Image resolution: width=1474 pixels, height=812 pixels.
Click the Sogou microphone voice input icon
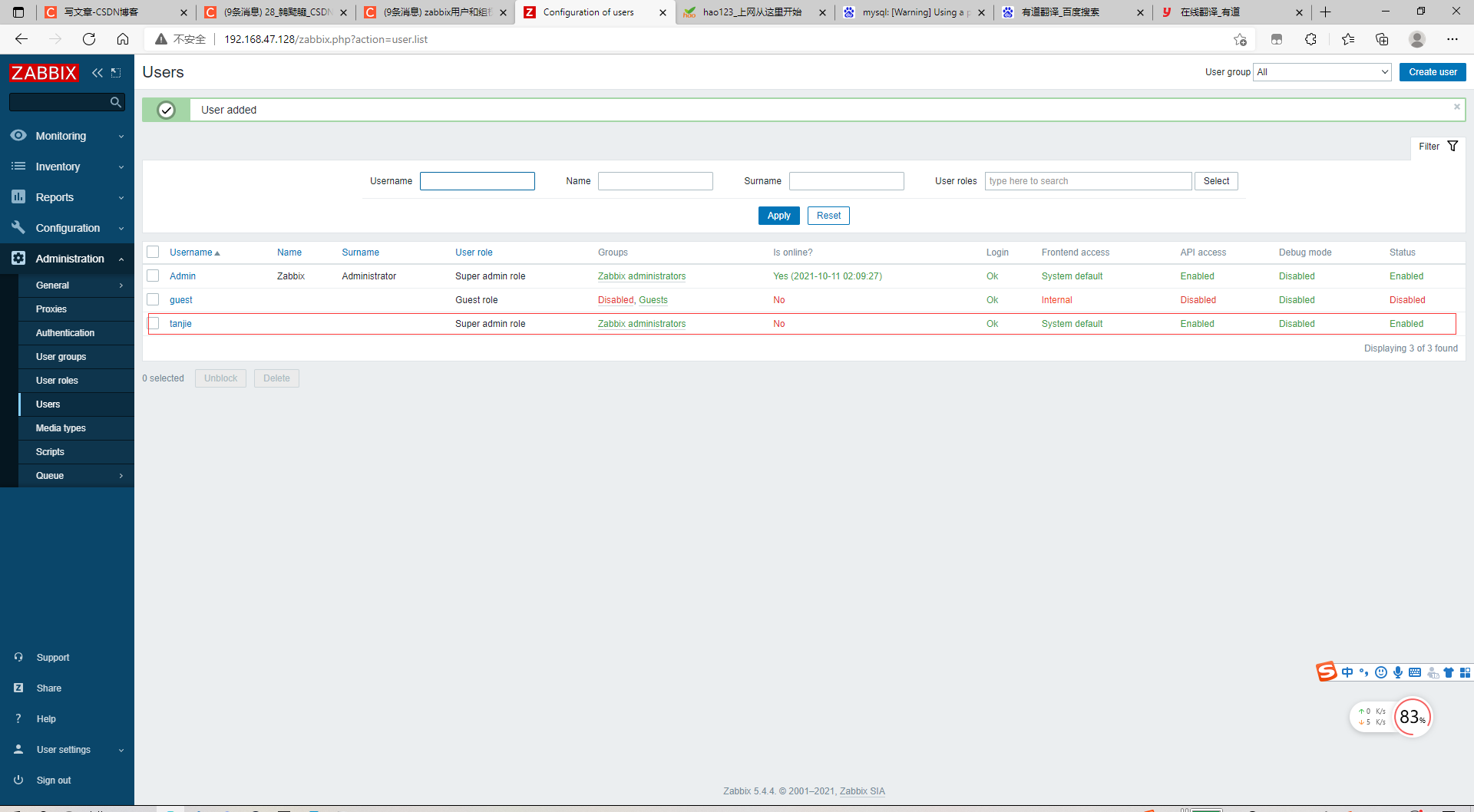point(1398,672)
